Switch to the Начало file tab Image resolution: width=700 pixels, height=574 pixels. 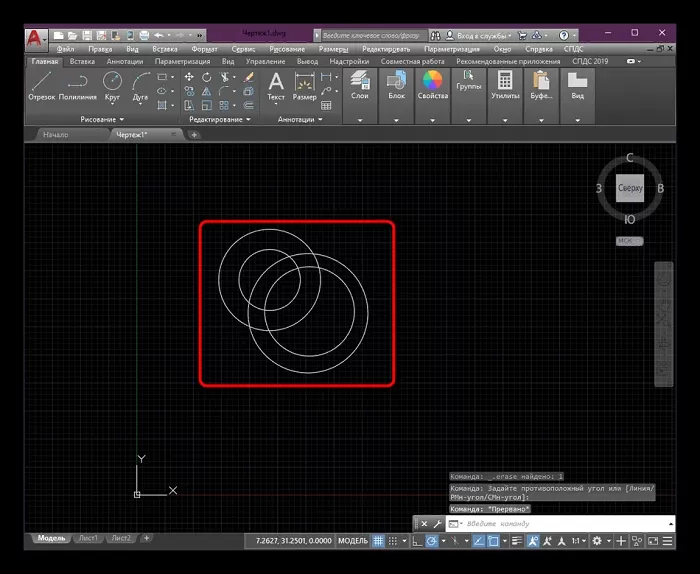coord(56,134)
